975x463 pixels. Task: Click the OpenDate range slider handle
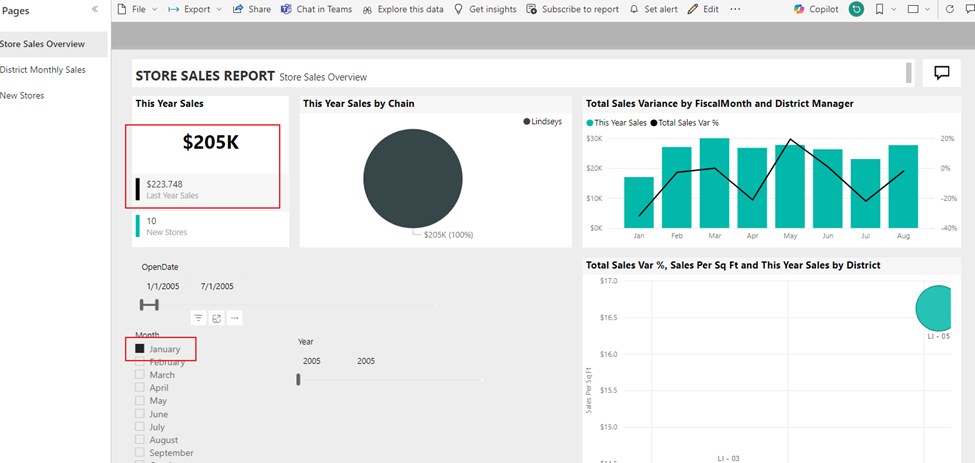click(x=149, y=305)
